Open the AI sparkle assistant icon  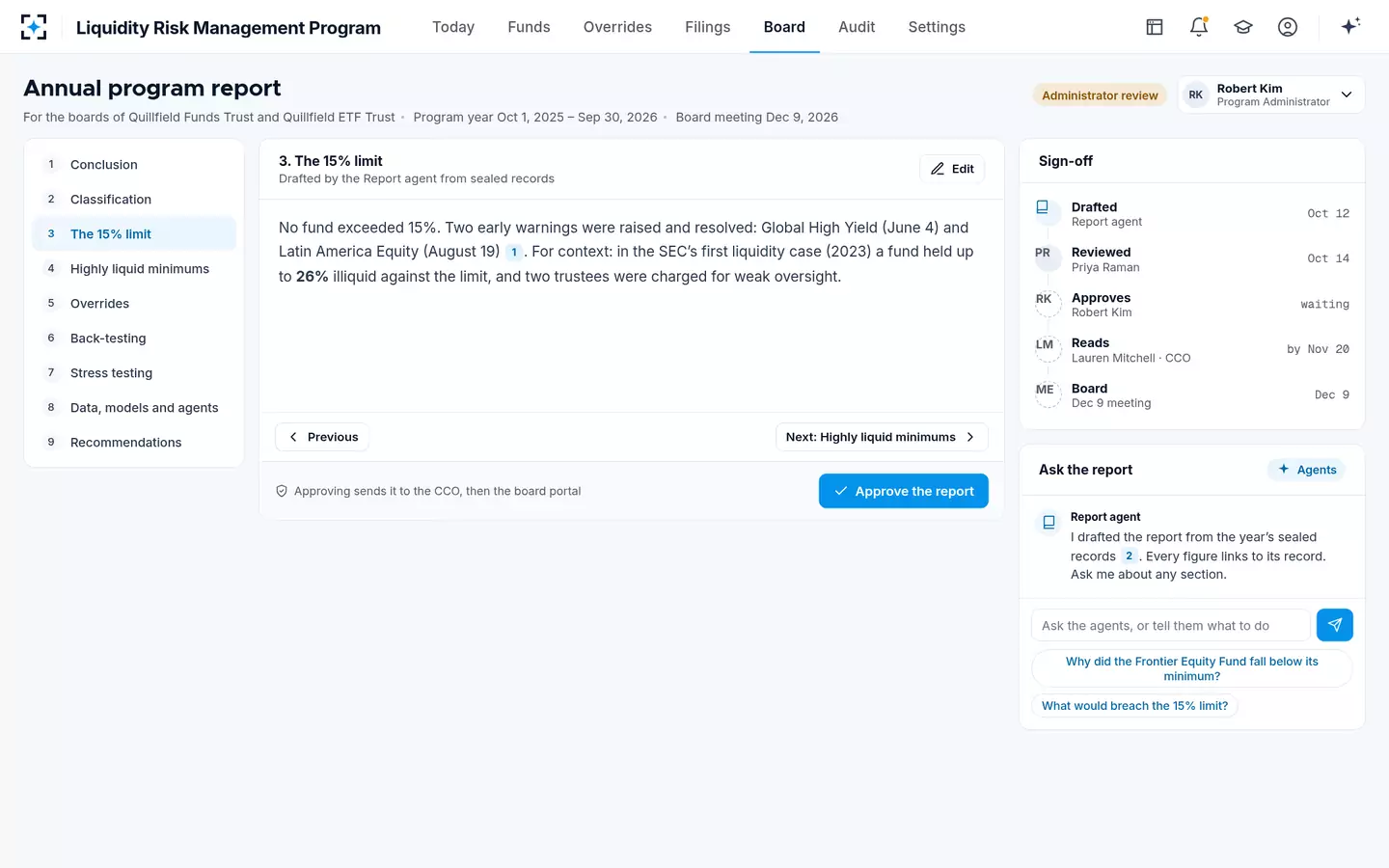[1350, 26]
